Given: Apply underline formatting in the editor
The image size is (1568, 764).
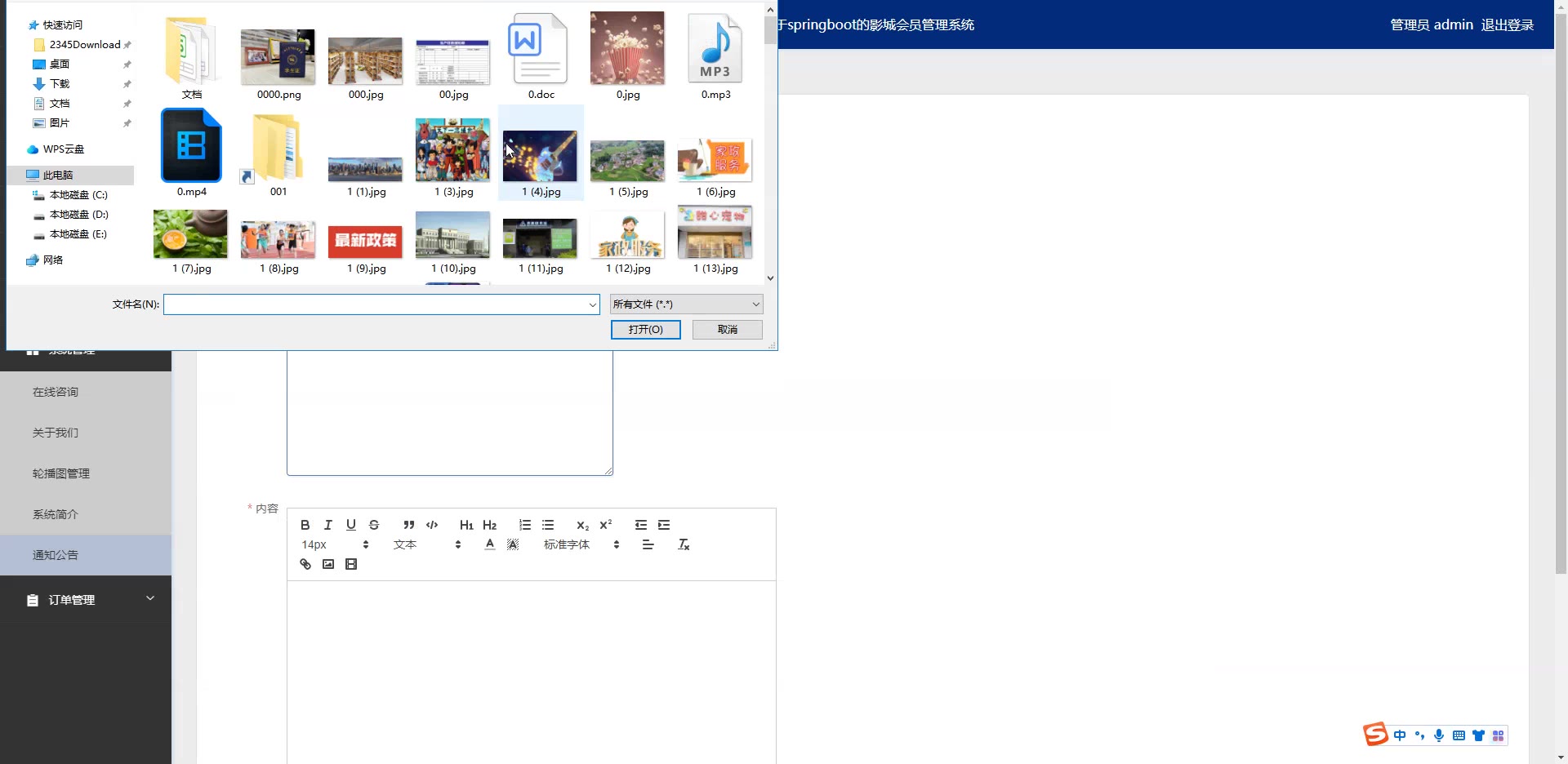Looking at the screenshot, I should pos(351,525).
